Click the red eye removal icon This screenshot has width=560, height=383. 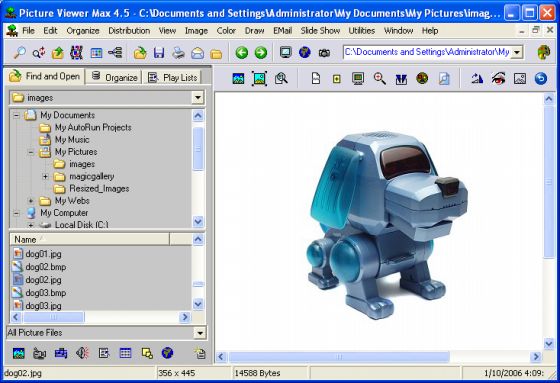tap(499, 78)
